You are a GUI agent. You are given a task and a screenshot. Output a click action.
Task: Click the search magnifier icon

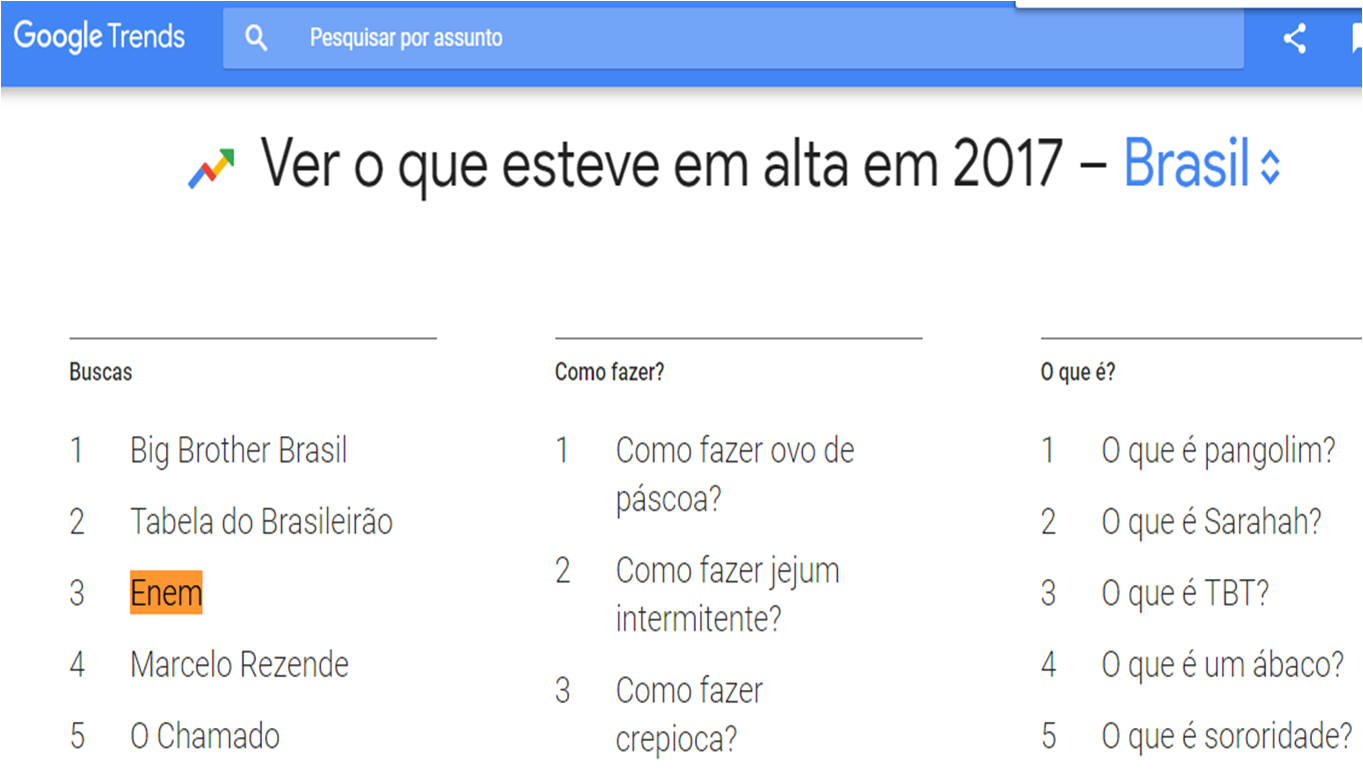pyautogui.click(x=257, y=39)
